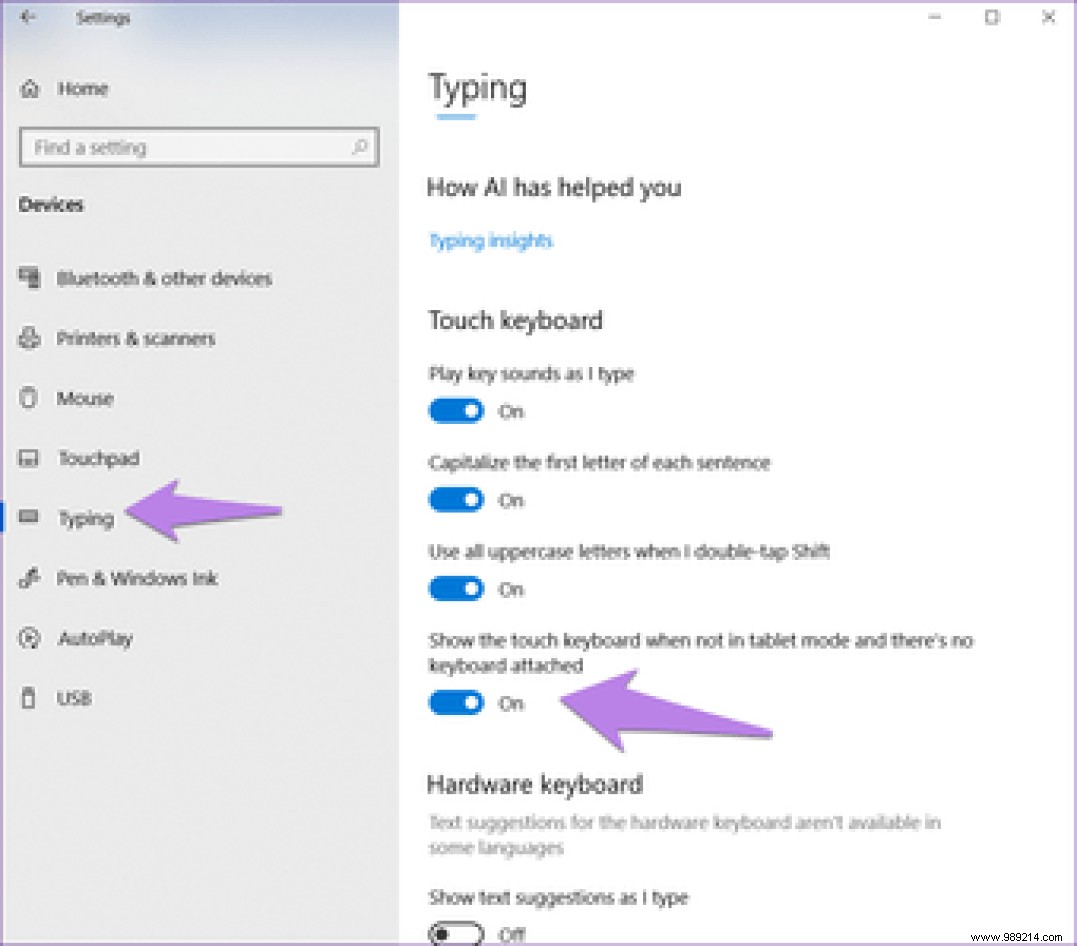Disable showing touch keyboard without keyboard attached

pos(456,703)
